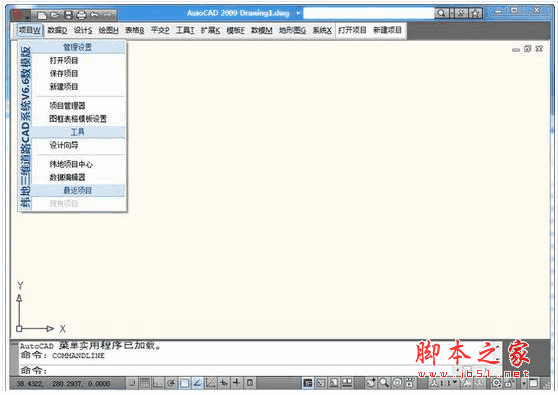Toggle Snap Mode in status bar
This screenshot has width=558, height=395.
click(132, 383)
